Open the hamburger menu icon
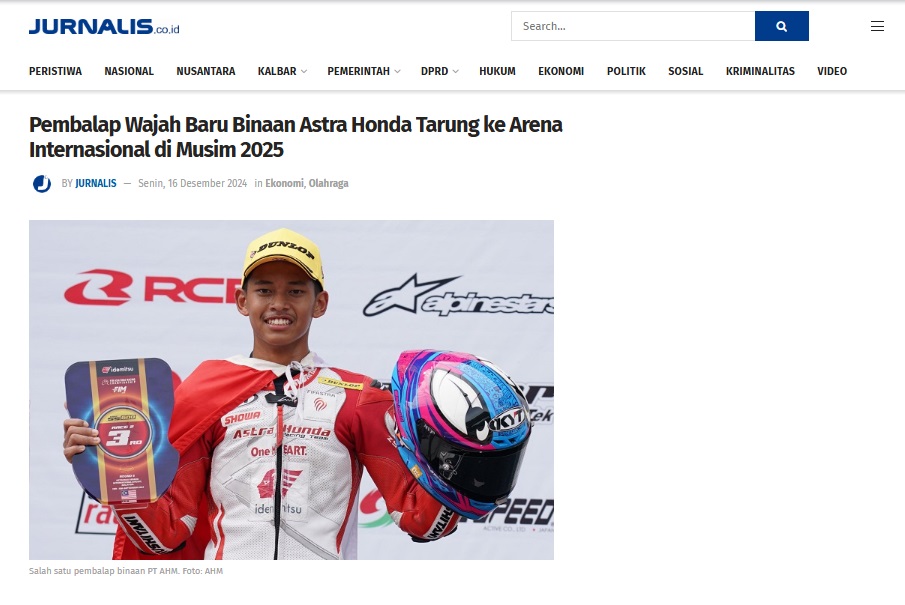 (877, 26)
